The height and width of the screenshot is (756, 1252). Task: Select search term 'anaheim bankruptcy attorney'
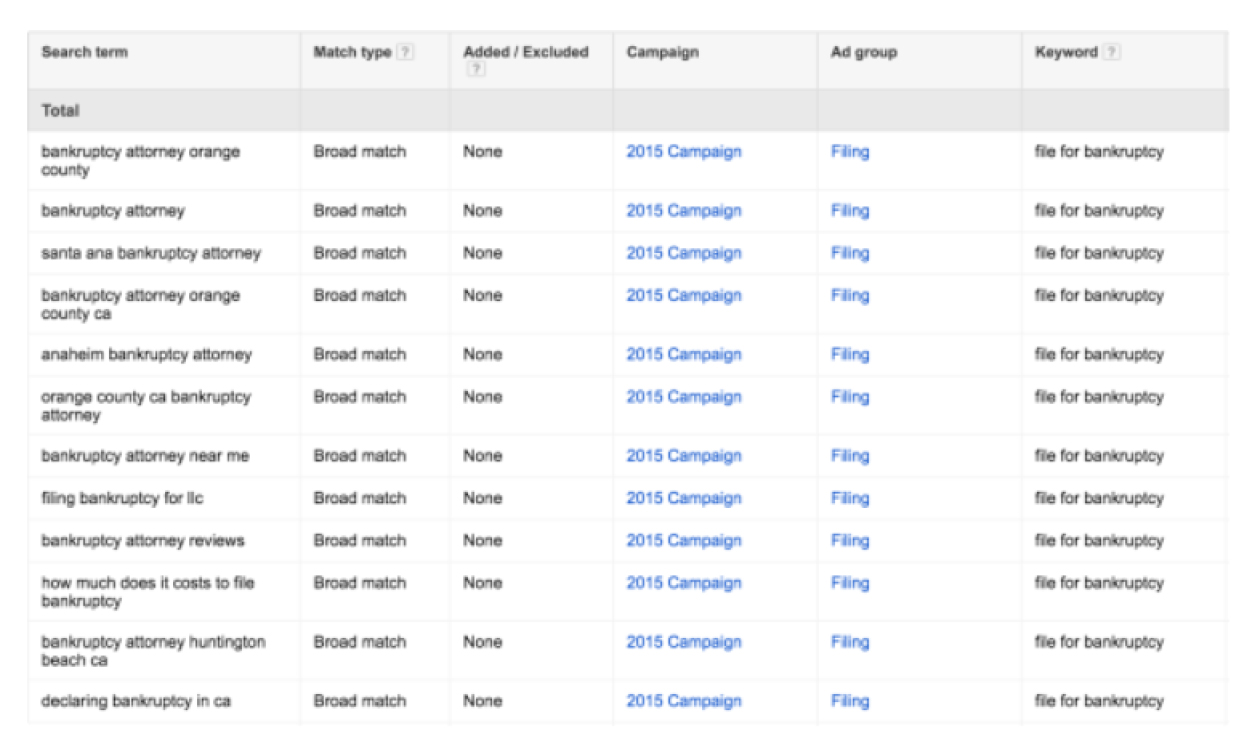[146, 354]
